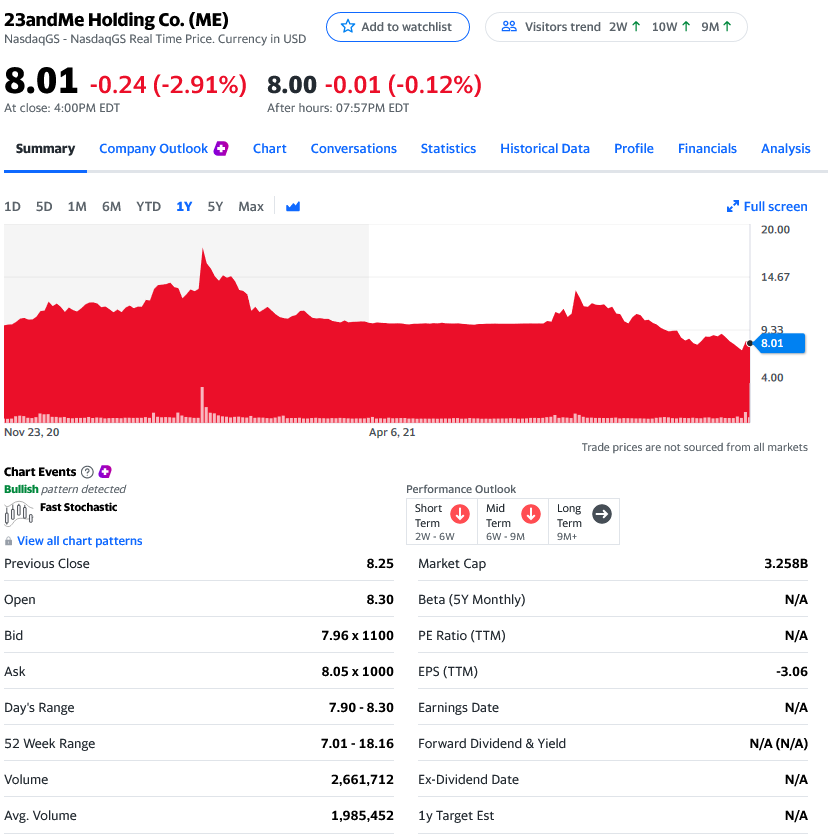This screenshot has height=836, width=828.
Task: Click the after hours price 8.00
Action: 292,85
